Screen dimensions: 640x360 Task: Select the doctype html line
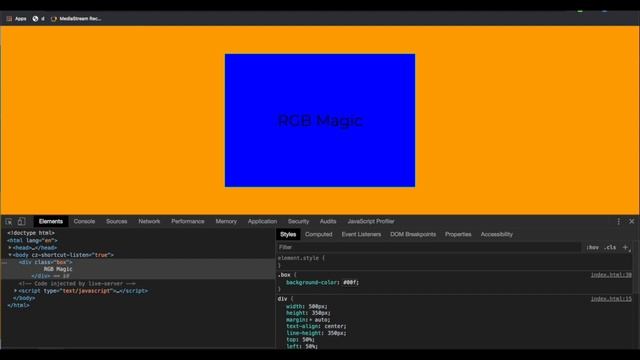[x=31, y=233]
